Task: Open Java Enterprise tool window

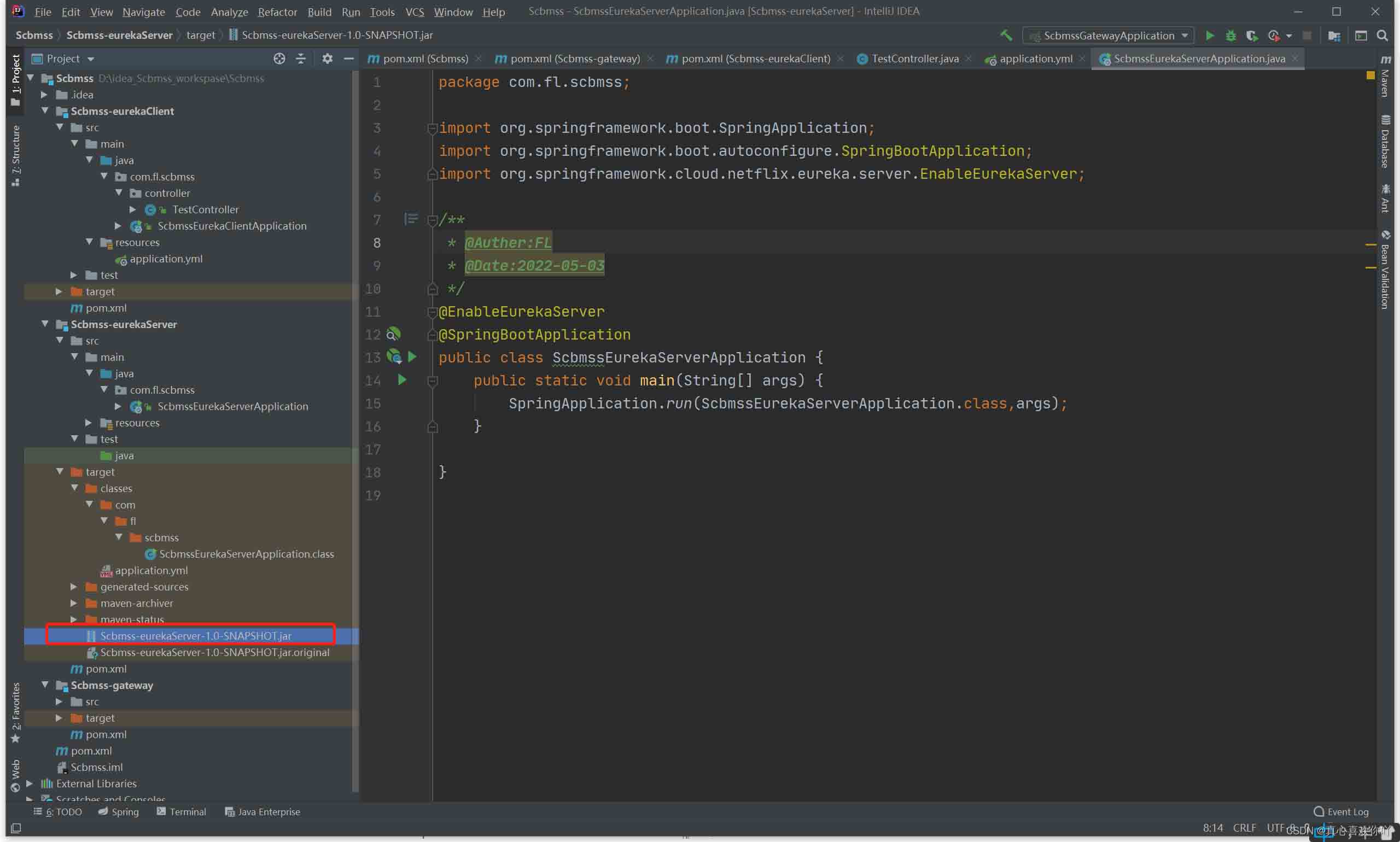Action: 262,812
